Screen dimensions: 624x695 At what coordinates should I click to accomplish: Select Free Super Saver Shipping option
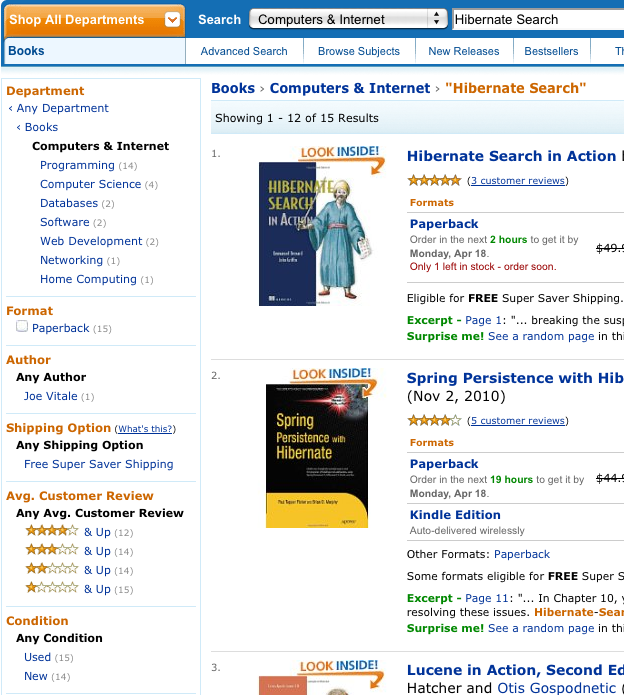[x=99, y=464]
